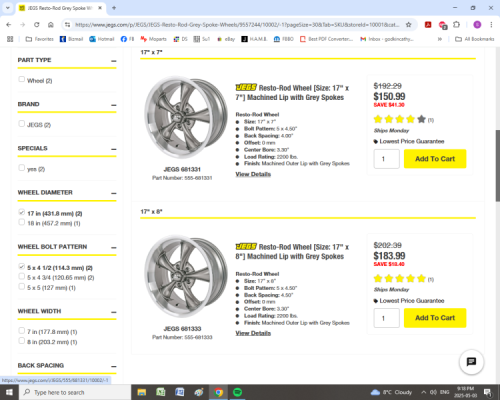Screen dimensions: 500x400
Task: Open the Chrome extensions puzzle icon
Action: pos(456,25)
